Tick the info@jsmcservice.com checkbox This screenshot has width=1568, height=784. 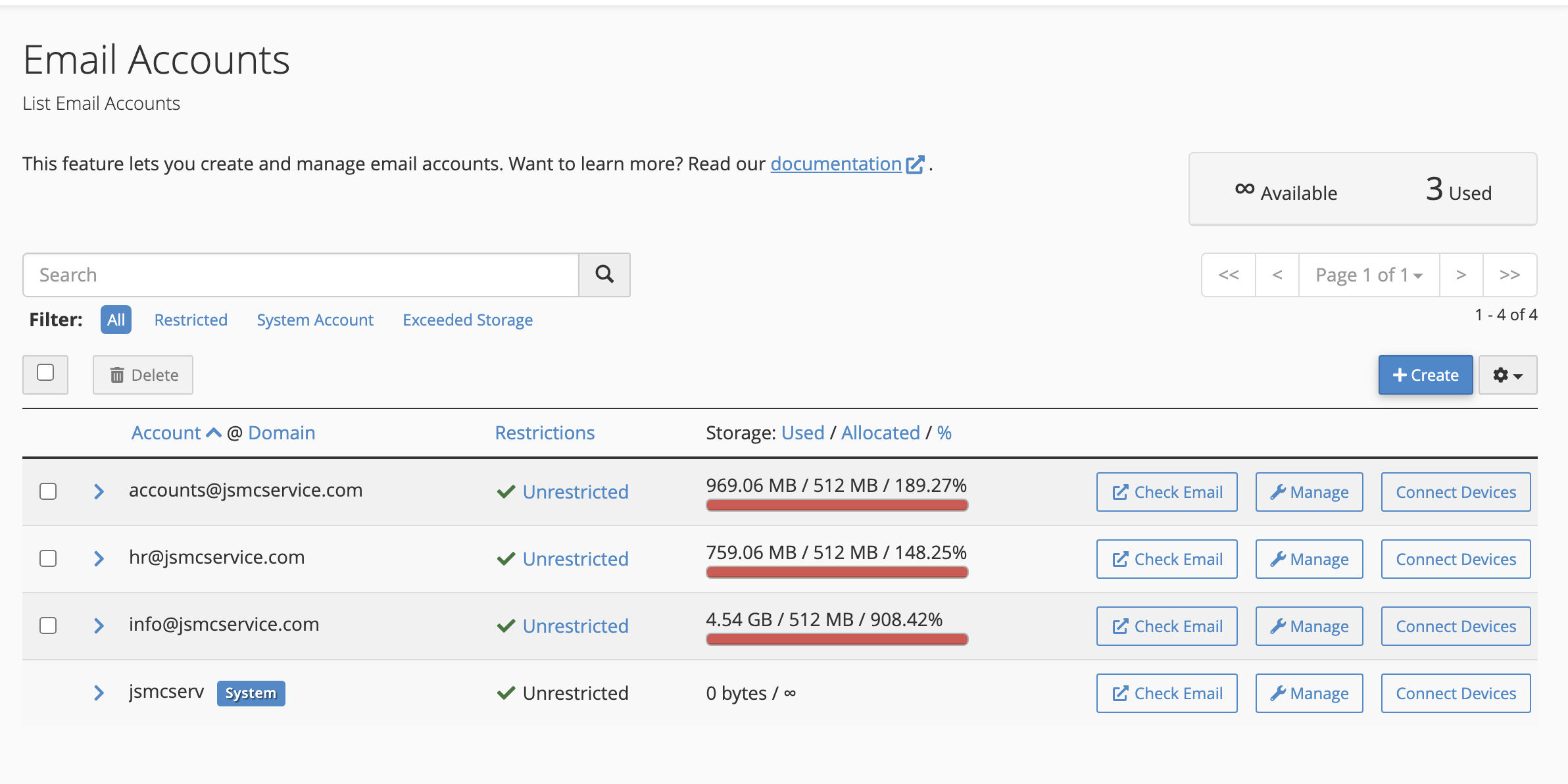[48, 625]
